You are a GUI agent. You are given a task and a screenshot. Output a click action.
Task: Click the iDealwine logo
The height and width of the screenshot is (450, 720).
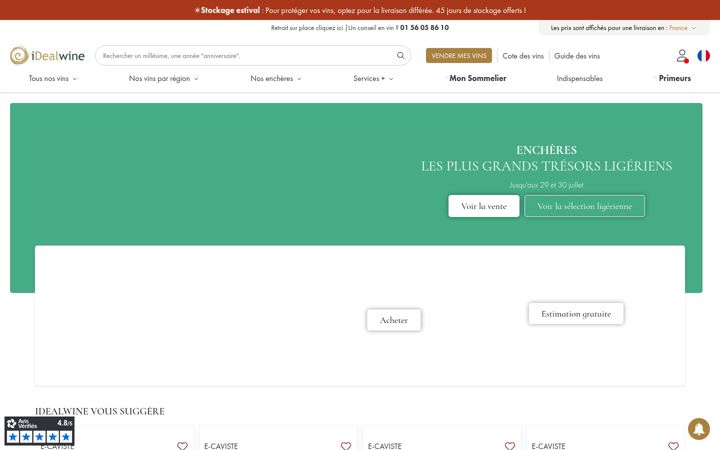point(47,56)
